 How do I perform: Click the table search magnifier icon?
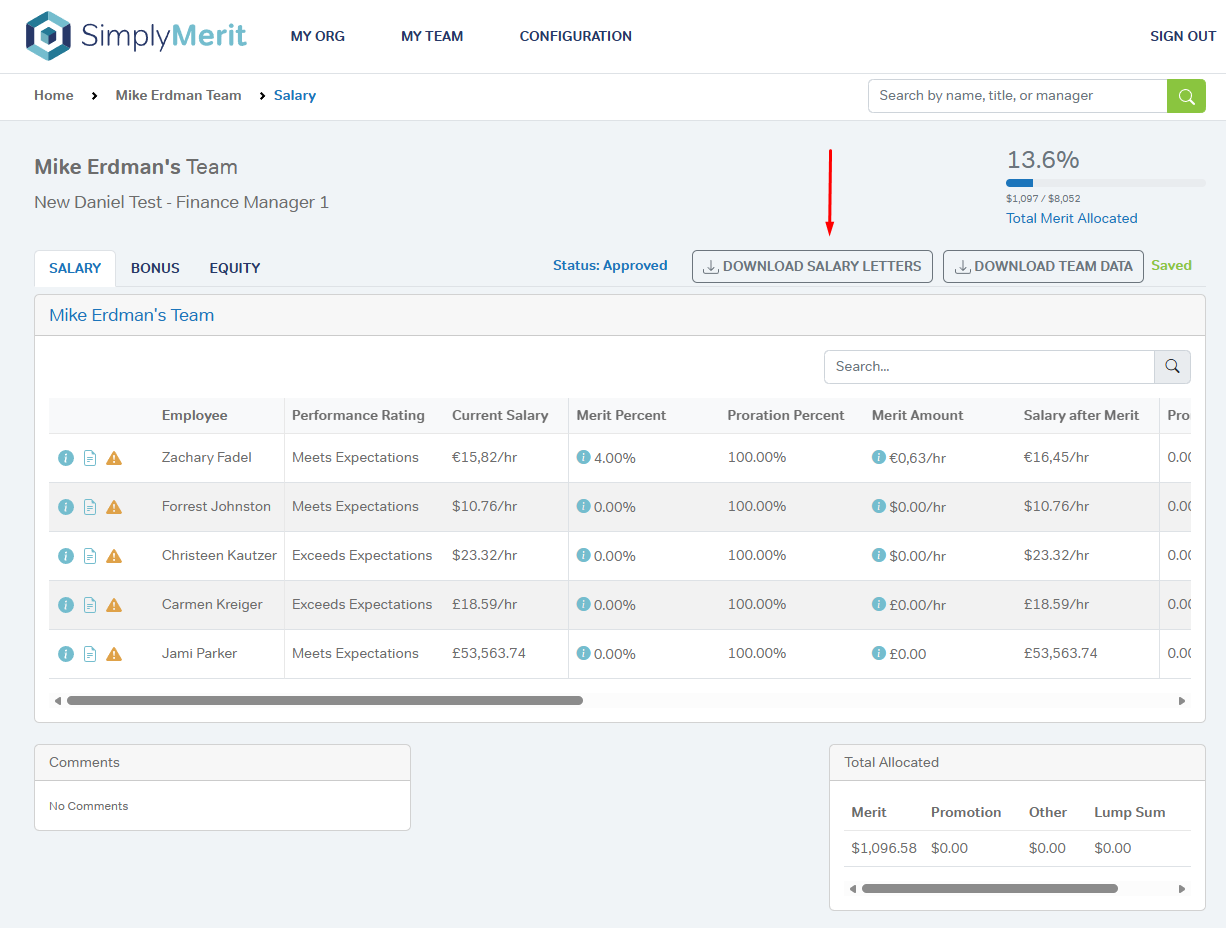[1172, 367]
